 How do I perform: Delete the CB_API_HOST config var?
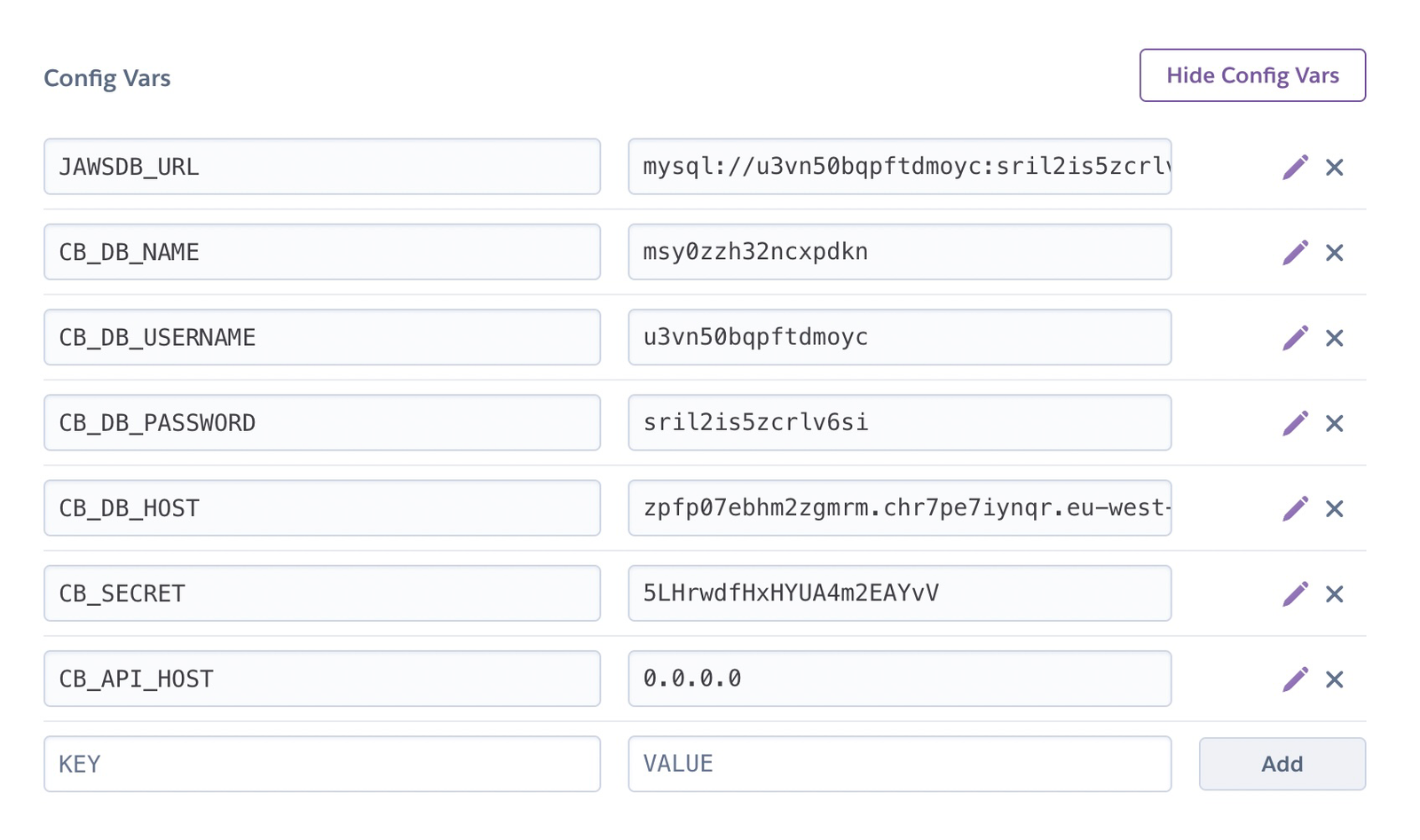pyautogui.click(x=1336, y=679)
